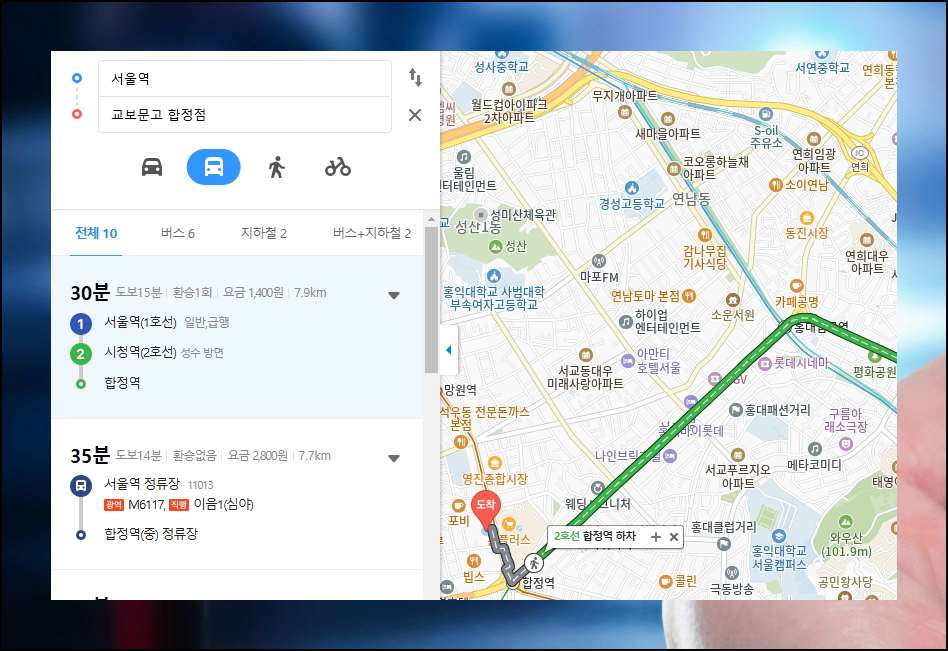Click 성산 mountain icon on map
This screenshot has height=651, width=948.
click(x=495, y=247)
